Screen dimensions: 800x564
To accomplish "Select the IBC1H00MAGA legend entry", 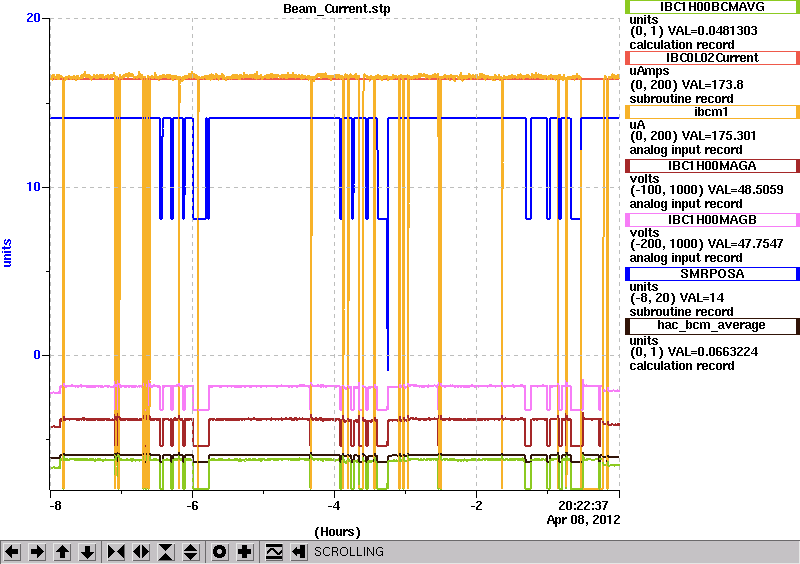I will (712, 166).
